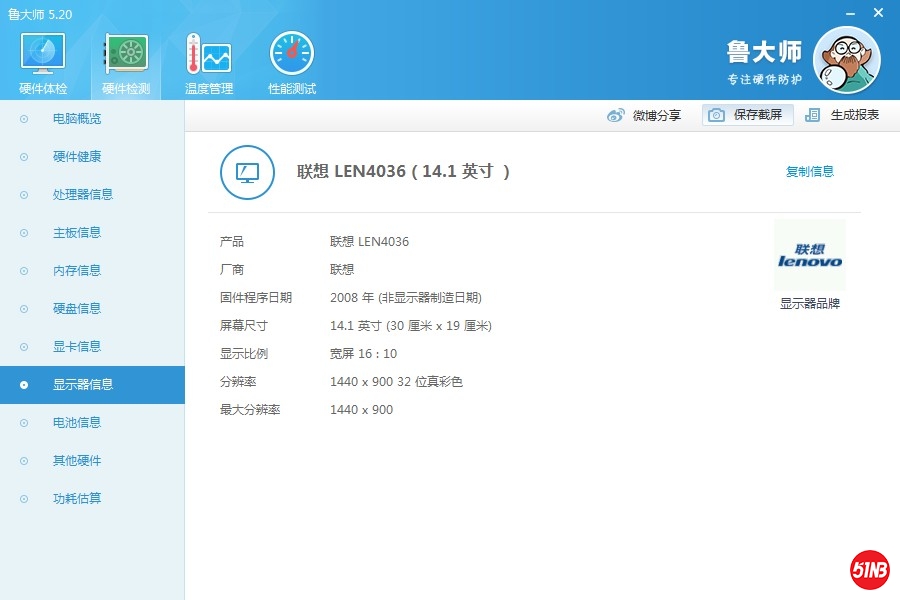Screen dimensions: 900x600
Task: Select 电池信息 battery info
Action: point(77,423)
